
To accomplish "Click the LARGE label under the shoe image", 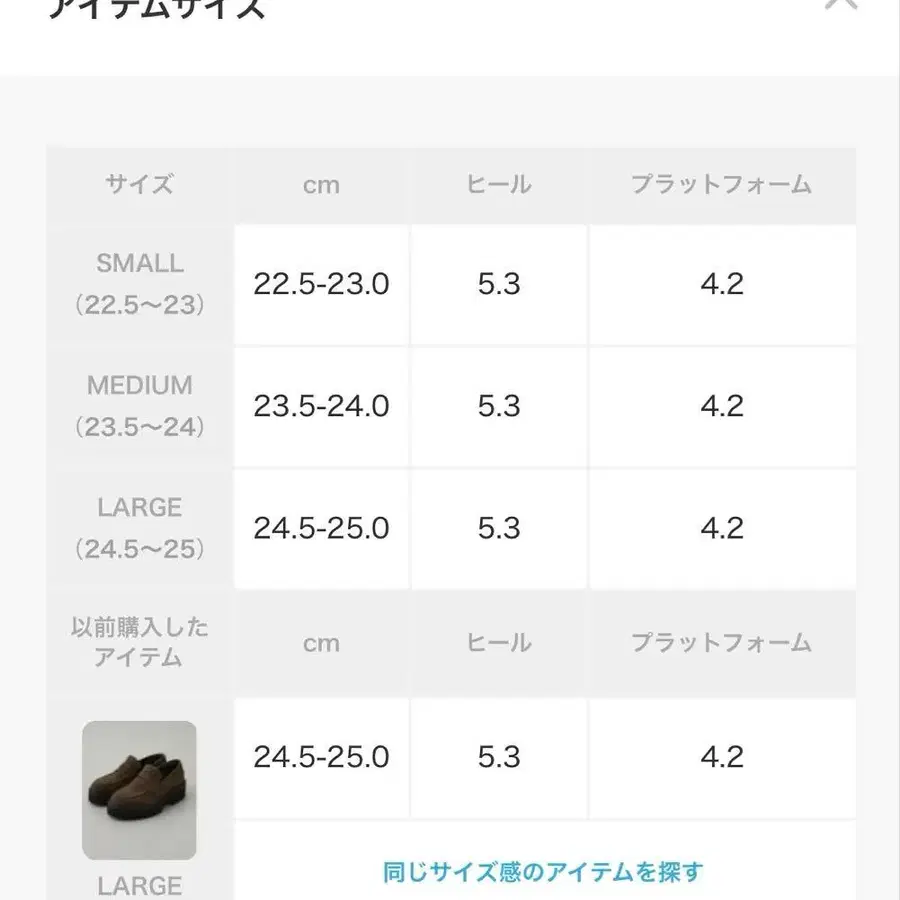I will 139,884.
